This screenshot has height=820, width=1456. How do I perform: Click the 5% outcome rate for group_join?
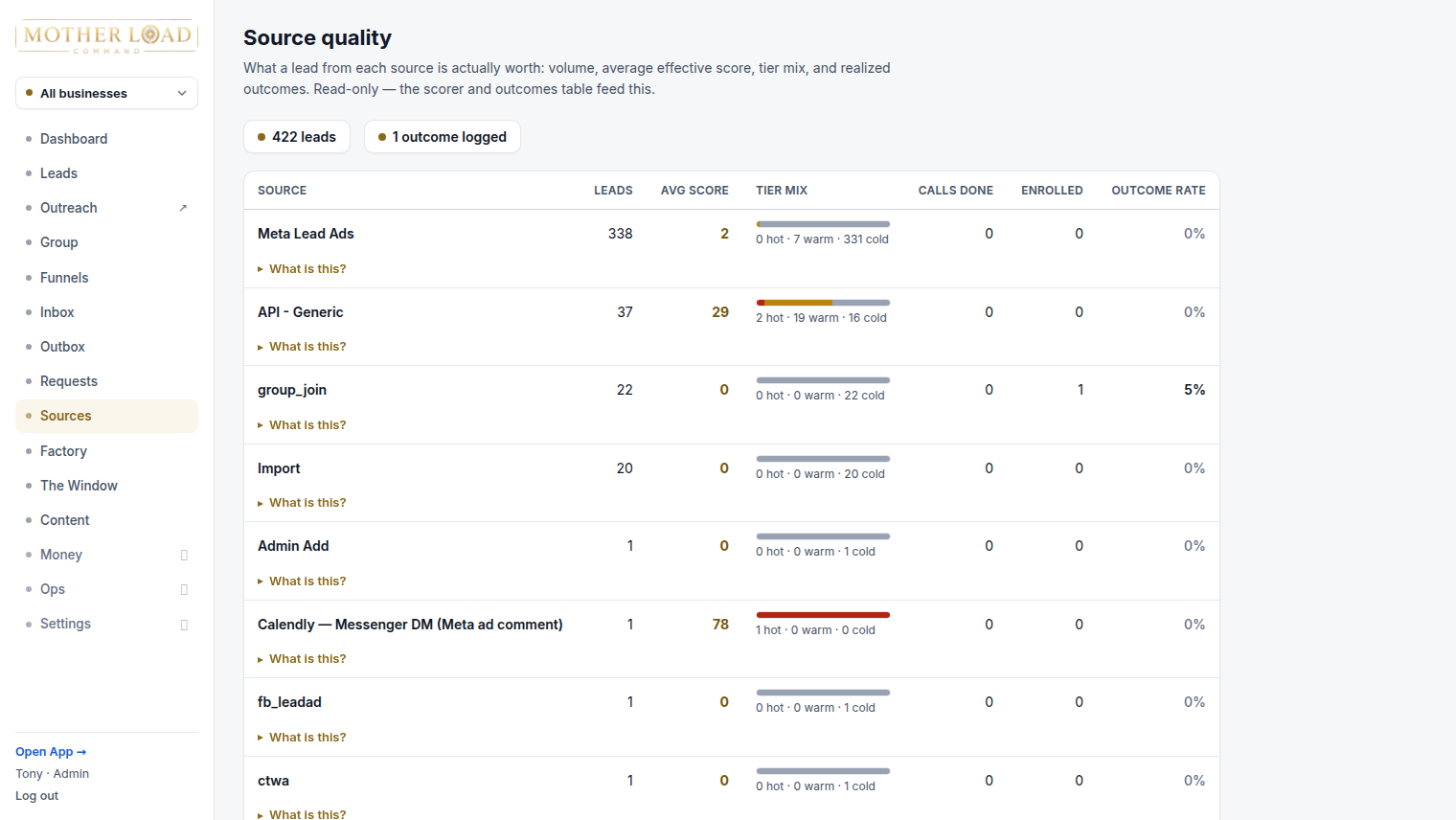coord(1194,390)
